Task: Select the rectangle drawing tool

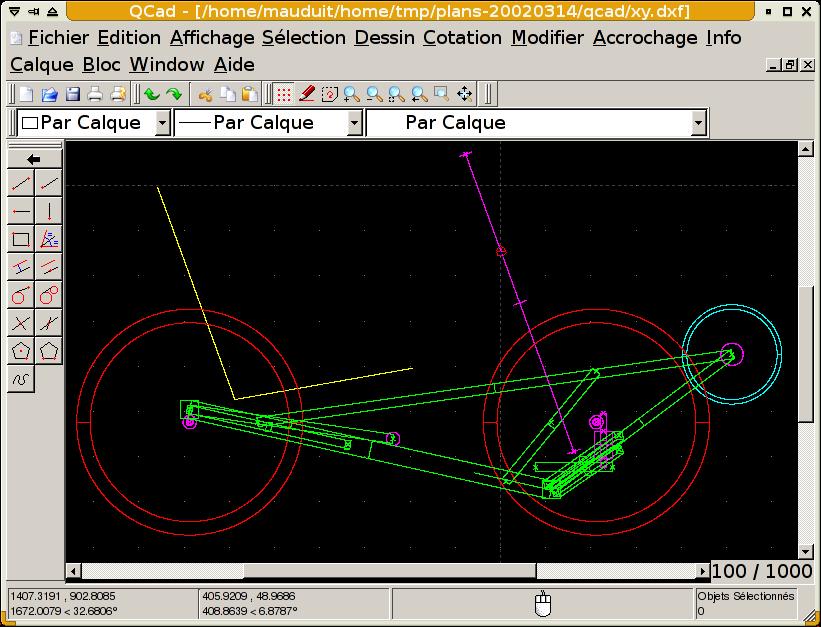Action: [21, 239]
